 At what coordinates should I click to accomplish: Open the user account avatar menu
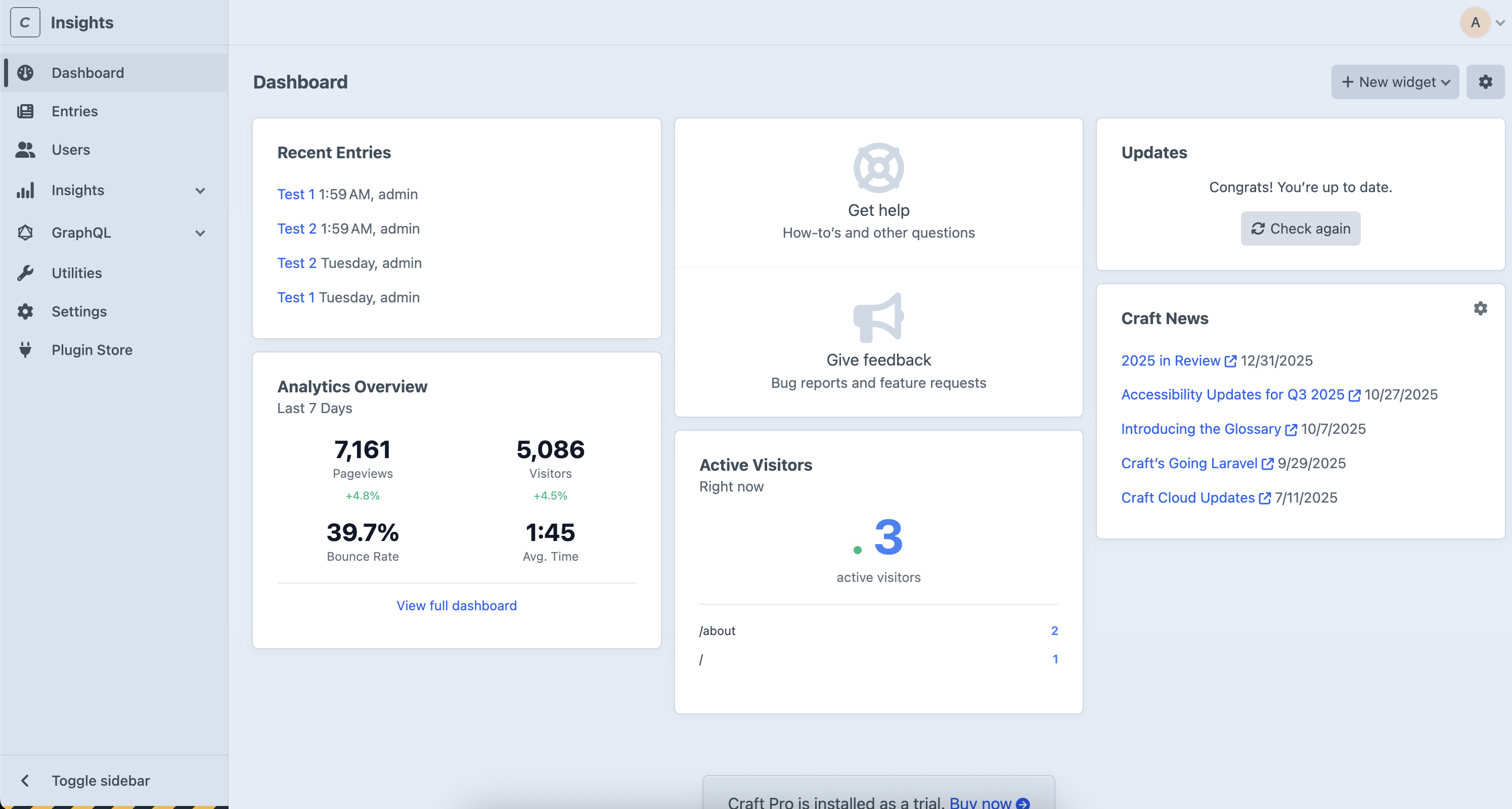click(1476, 22)
